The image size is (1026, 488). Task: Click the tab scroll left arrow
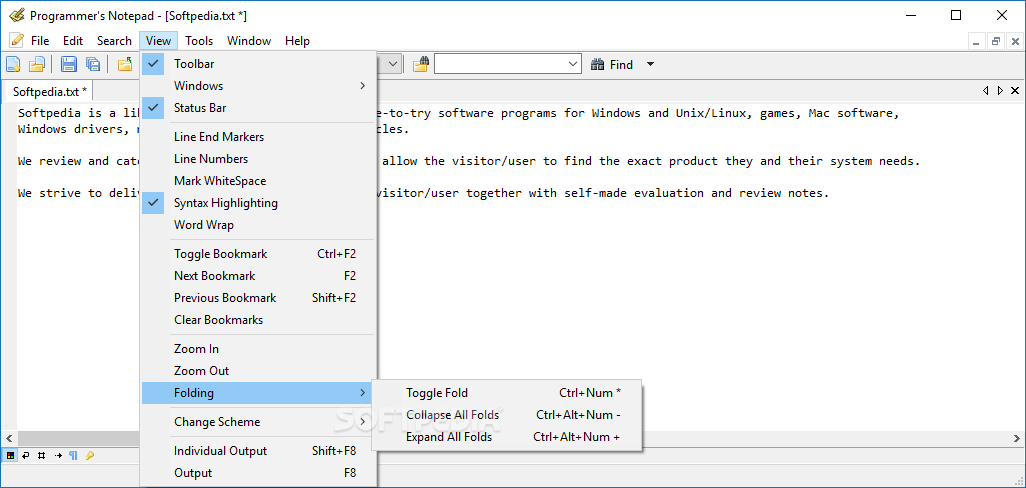pyautogui.click(x=985, y=91)
